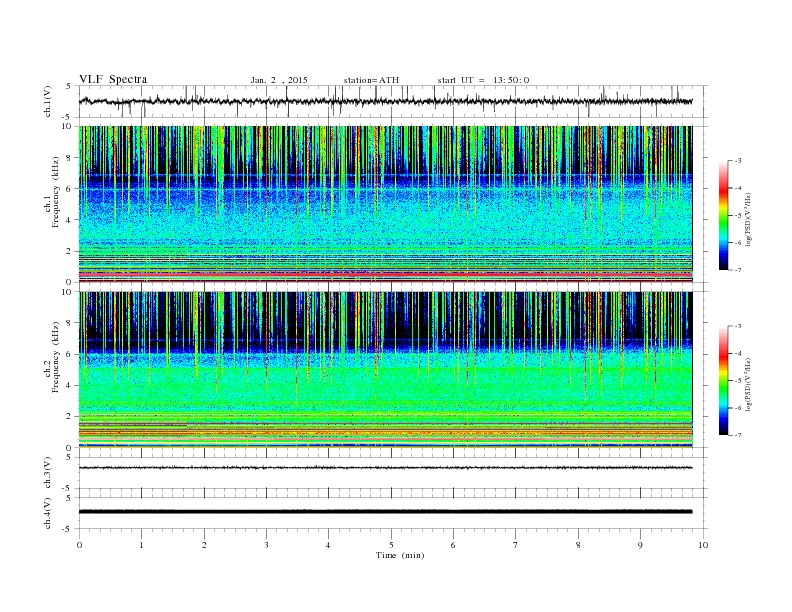Click the "VLF Spectra" plot title
The width and height of the screenshot is (792, 612).
[x=113, y=79]
